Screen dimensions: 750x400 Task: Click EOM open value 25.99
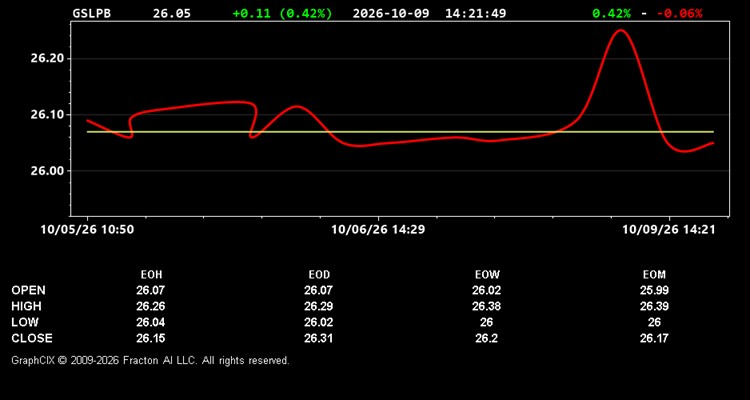pos(654,290)
